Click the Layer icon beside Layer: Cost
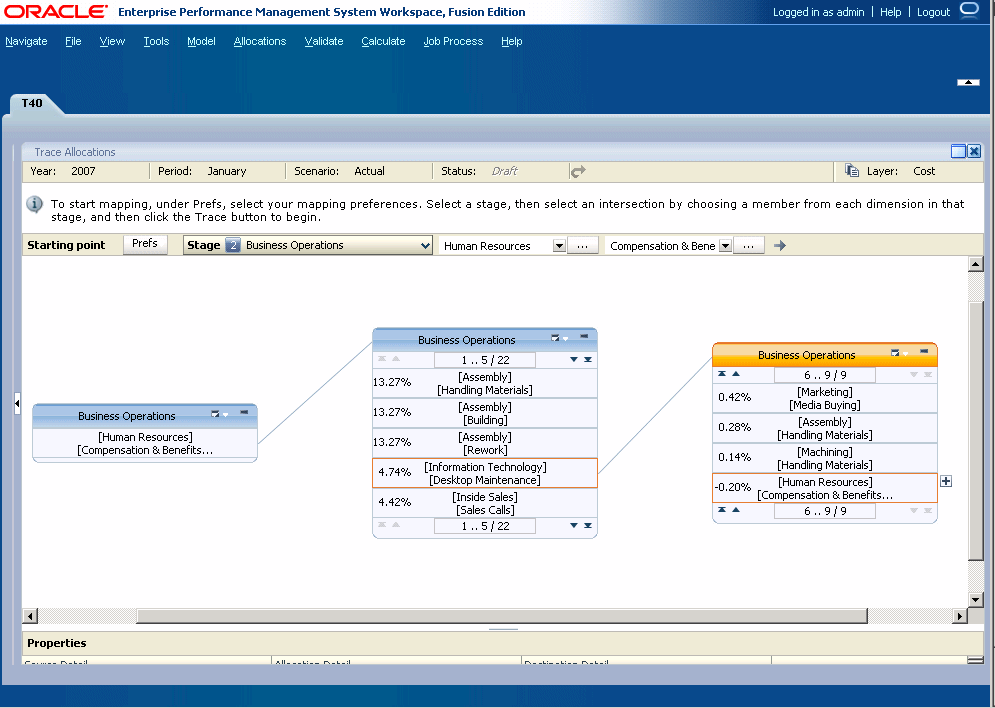 [852, 170]
